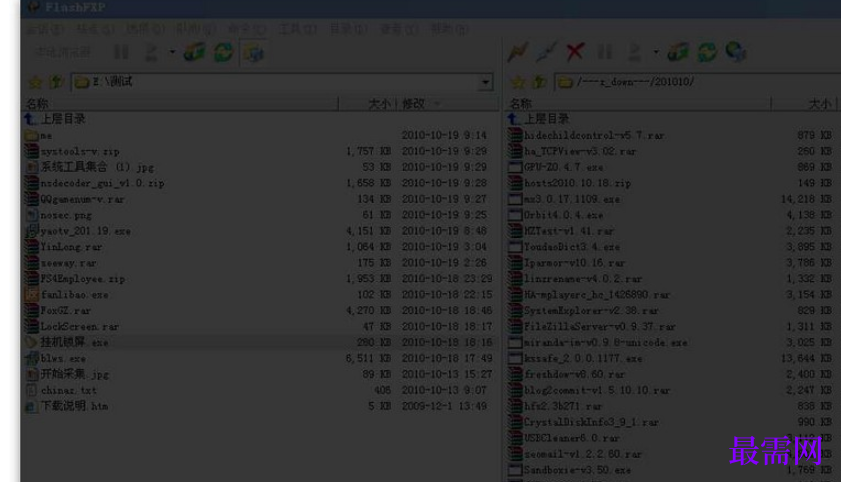
Task: Click the Connect lightning bolt icon in right toolbar
Action: [x=518, y=52]
